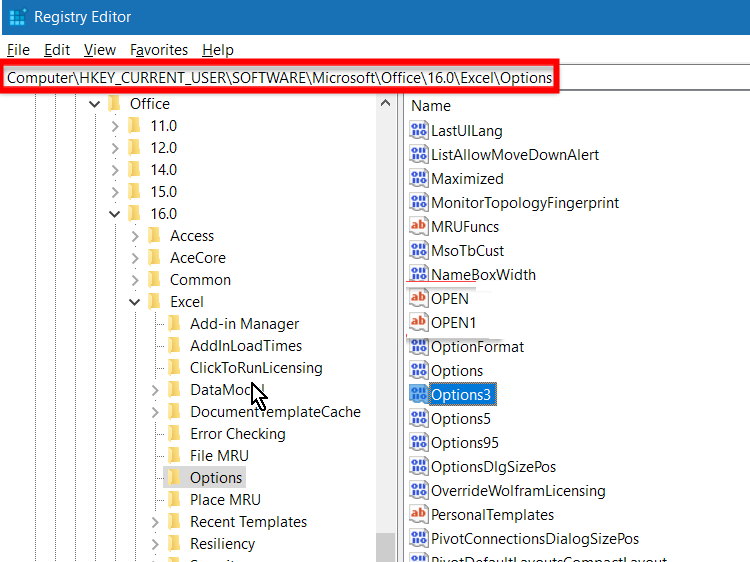Click the MRUFuncs string value icon
750x562 pixels.
419,226
